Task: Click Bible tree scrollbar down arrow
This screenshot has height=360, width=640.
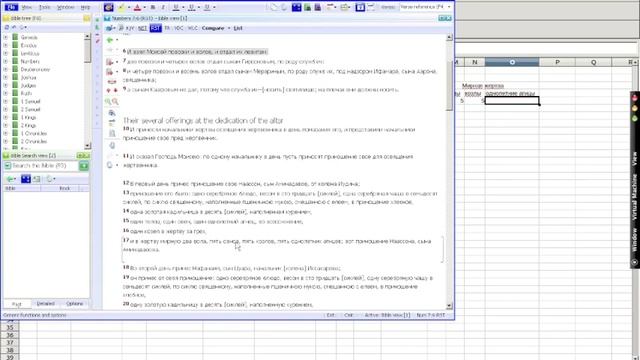Action: 87,146
